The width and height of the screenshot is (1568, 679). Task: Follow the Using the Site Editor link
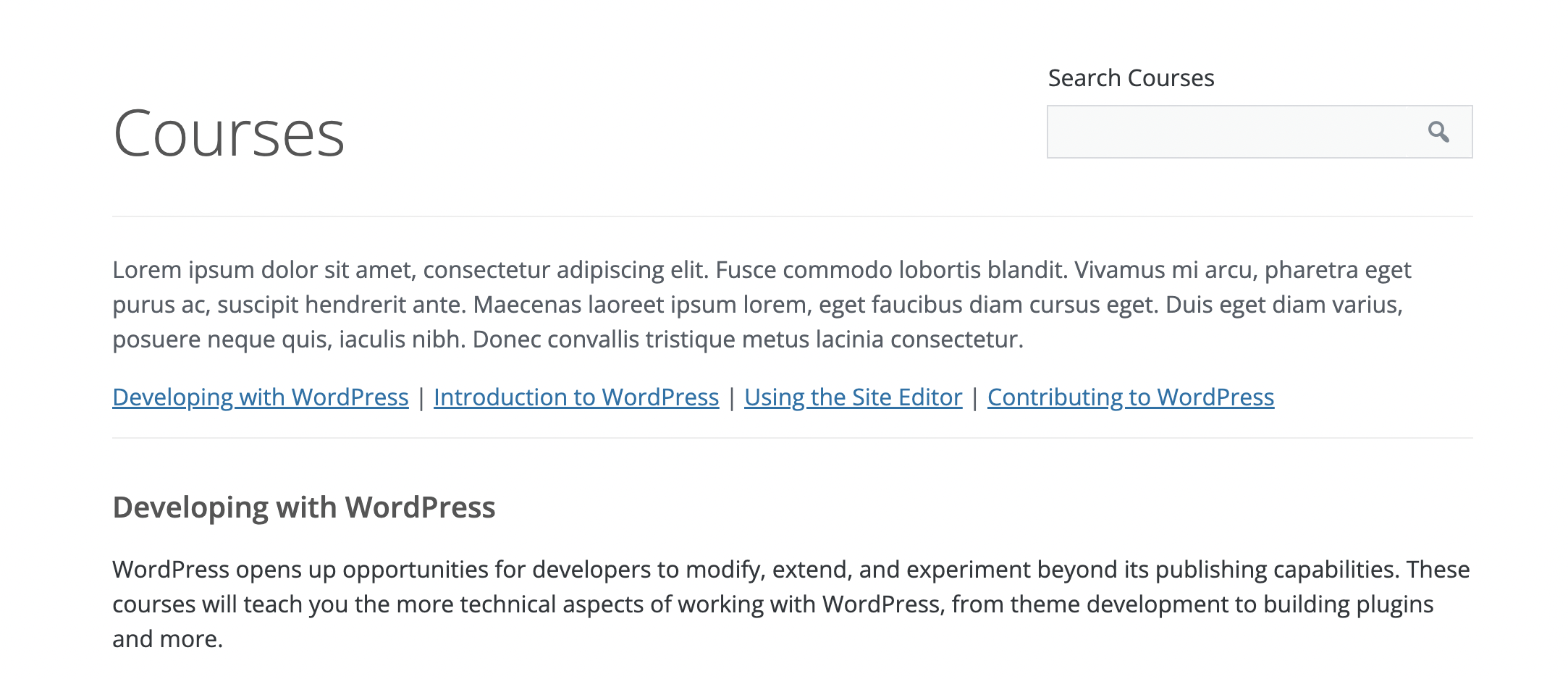853,397
